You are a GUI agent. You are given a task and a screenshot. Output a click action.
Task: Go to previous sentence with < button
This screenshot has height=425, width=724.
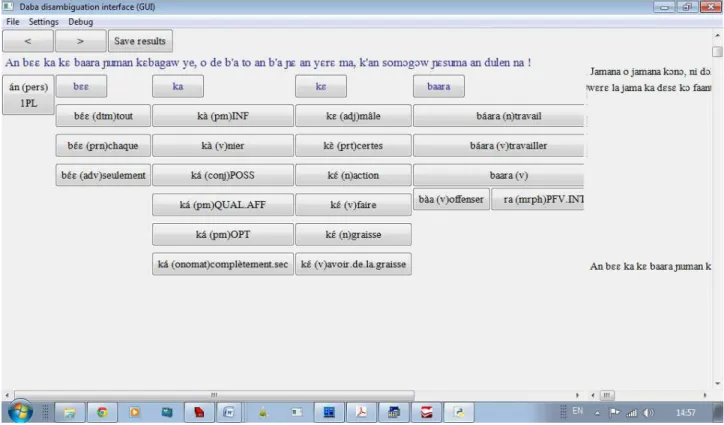pos(28,41)
